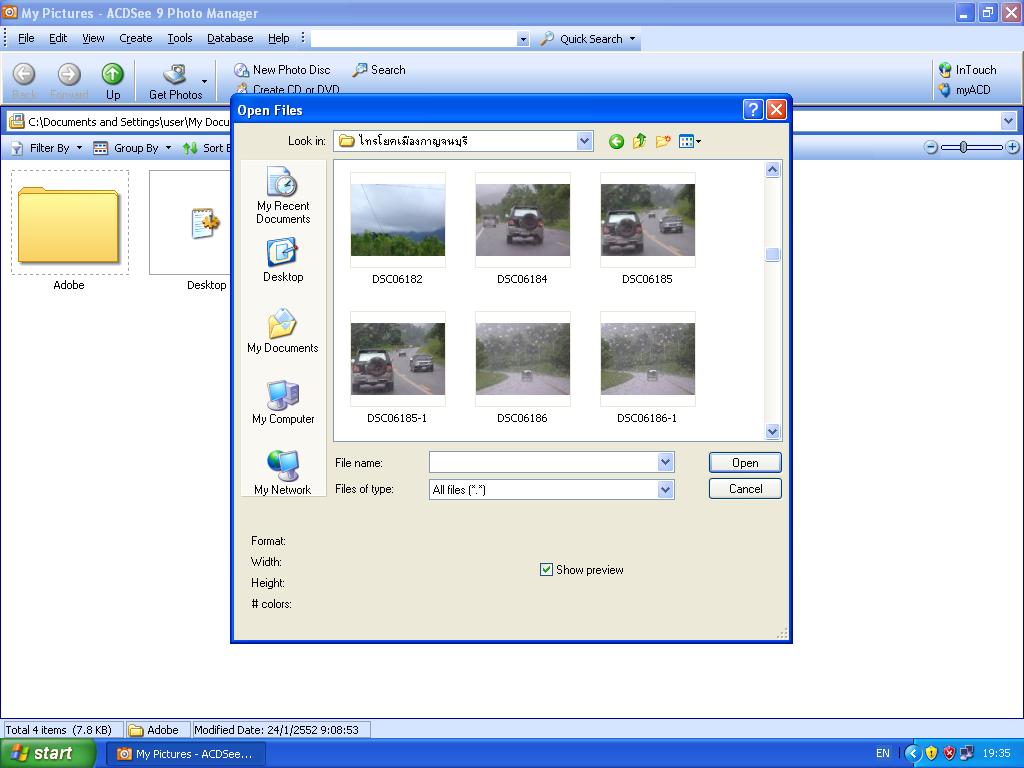Select My Recent Documents in the places bar

283,195
